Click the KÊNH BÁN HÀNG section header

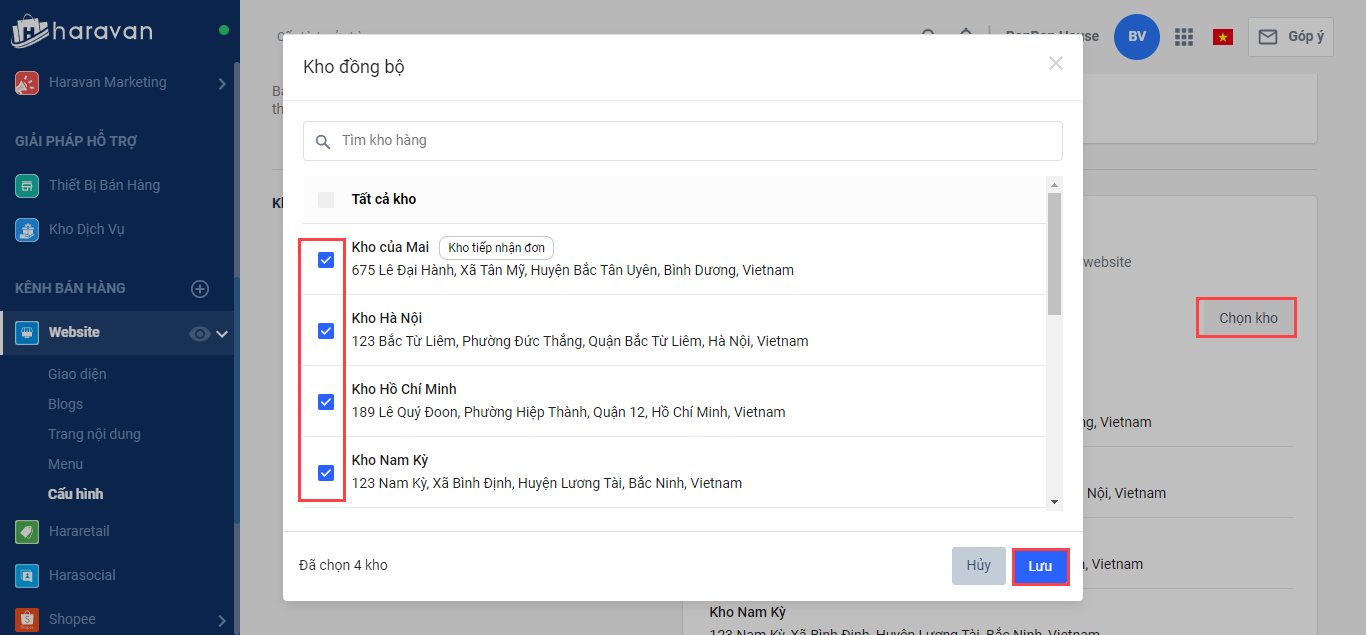70,289
